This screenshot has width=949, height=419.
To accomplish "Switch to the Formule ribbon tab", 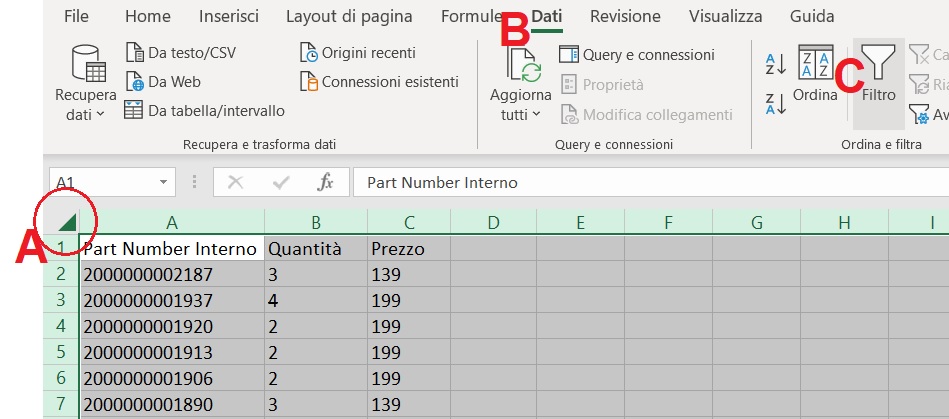I will (470, 17).
